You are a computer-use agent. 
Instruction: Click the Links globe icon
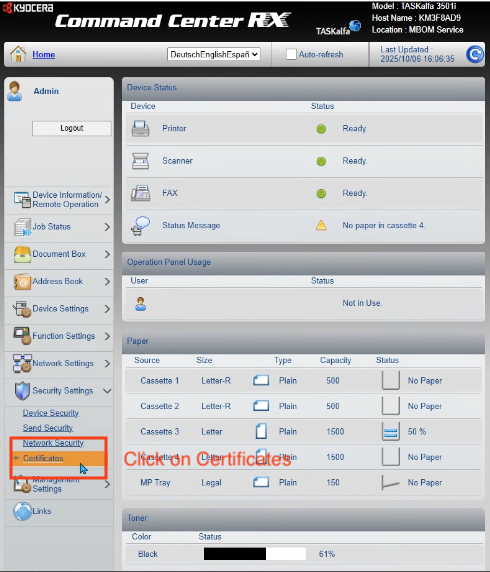(x=22, y=511)
